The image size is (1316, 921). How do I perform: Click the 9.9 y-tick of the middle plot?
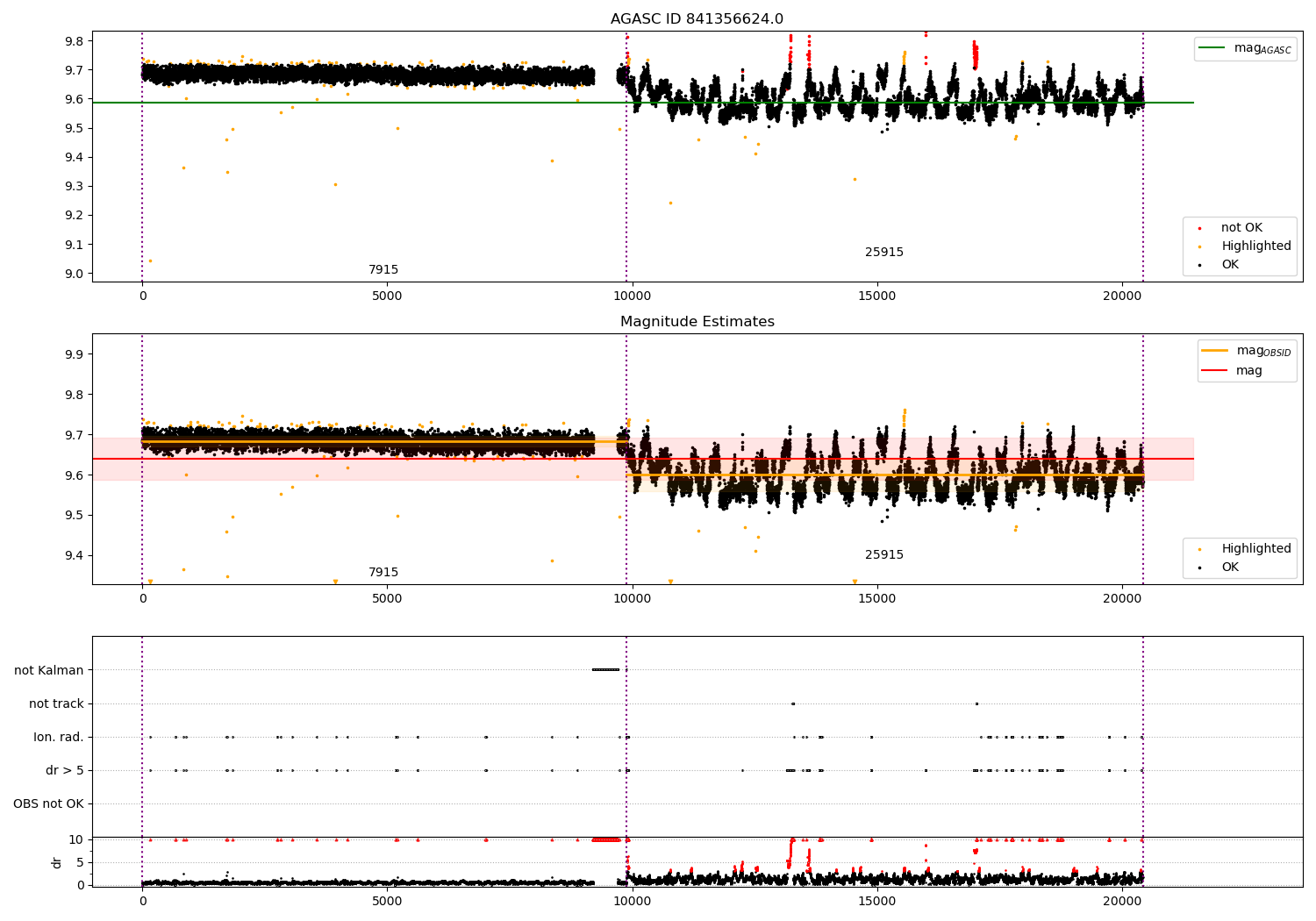point(75,354)
